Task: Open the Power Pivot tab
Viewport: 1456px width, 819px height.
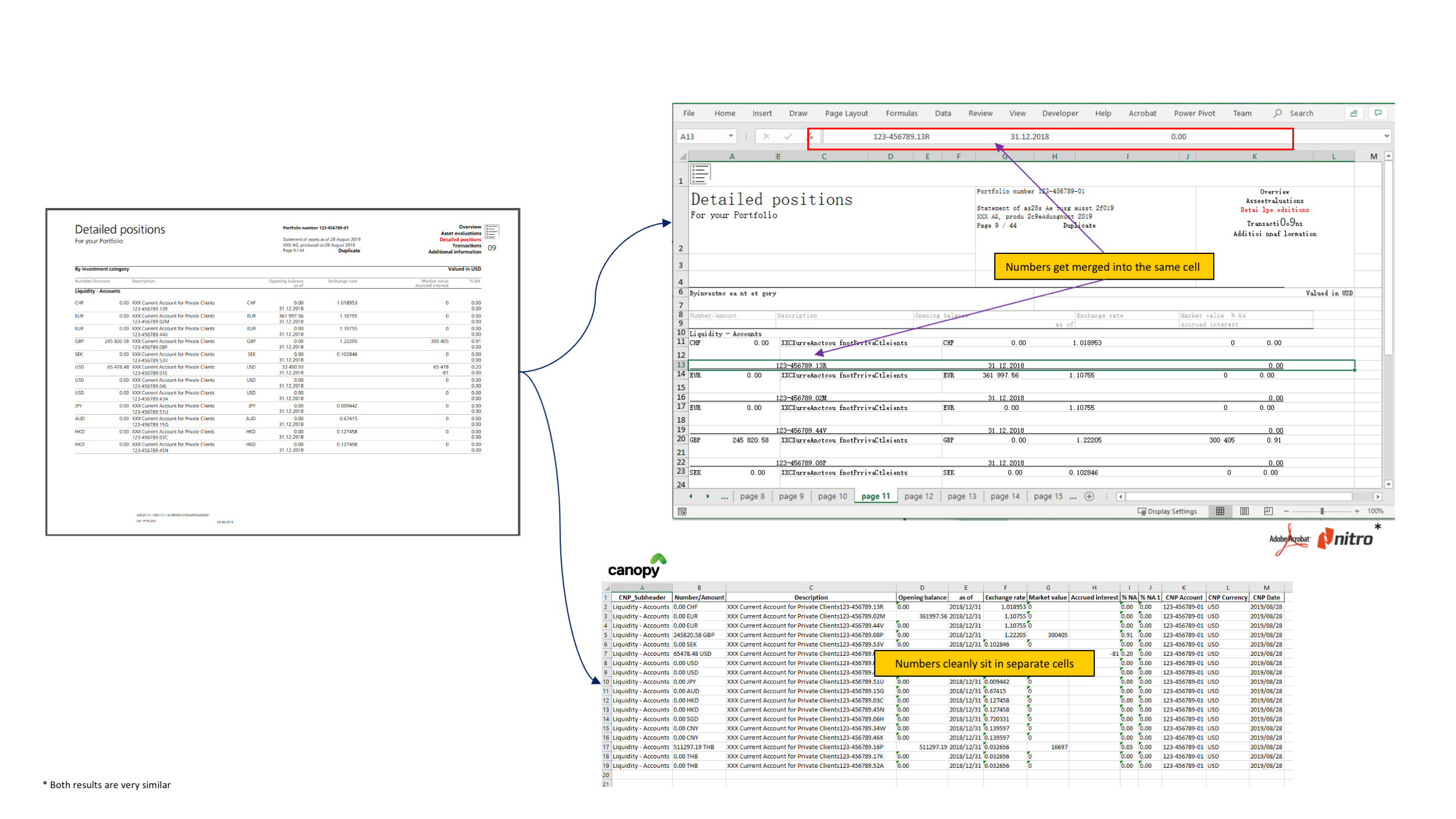Action: tap(1195, 114)
